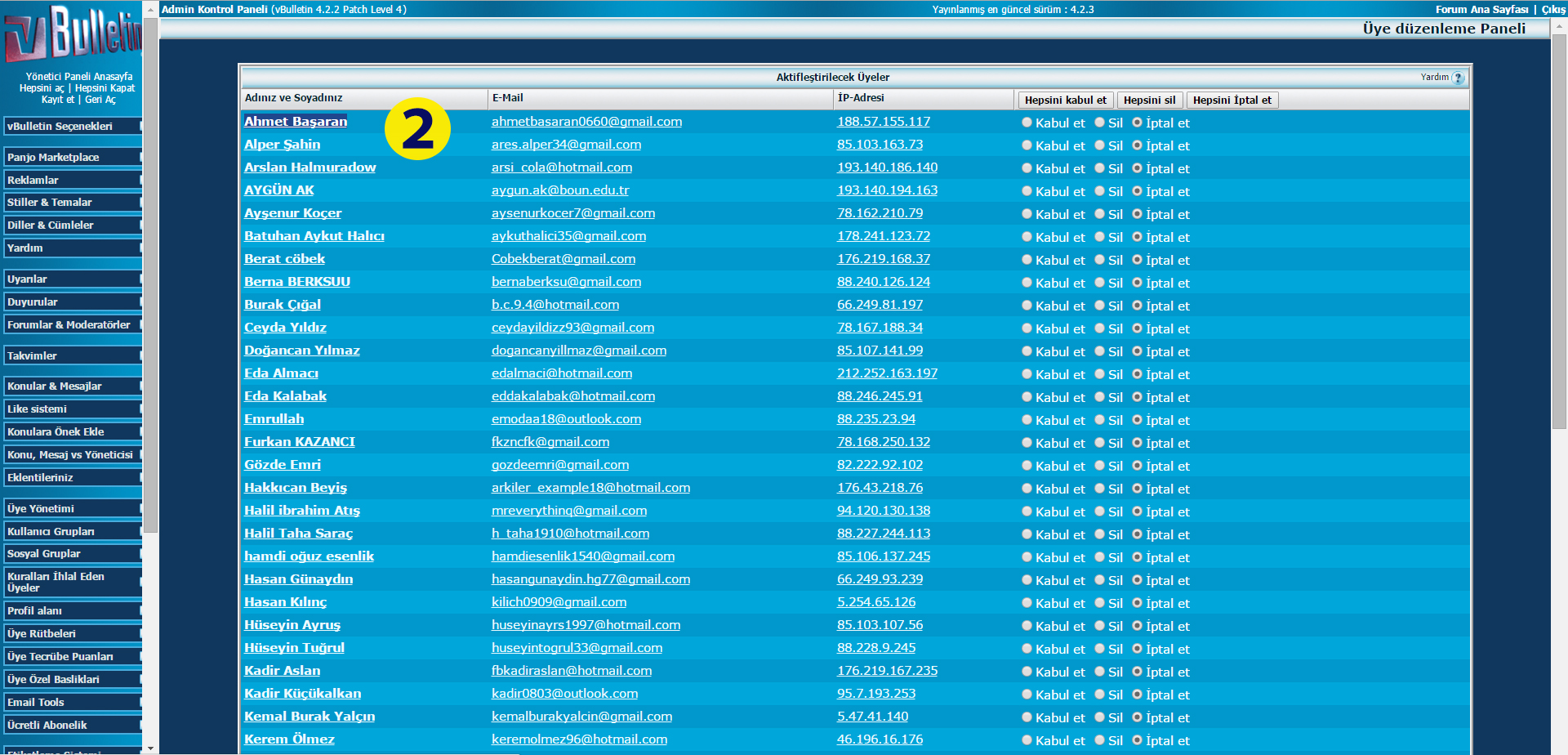The width and height of the screenshot is (1568, 755).
Task: Expand vBulletin Seçenekleri sidebar section
Action: (x=72, y=127)
